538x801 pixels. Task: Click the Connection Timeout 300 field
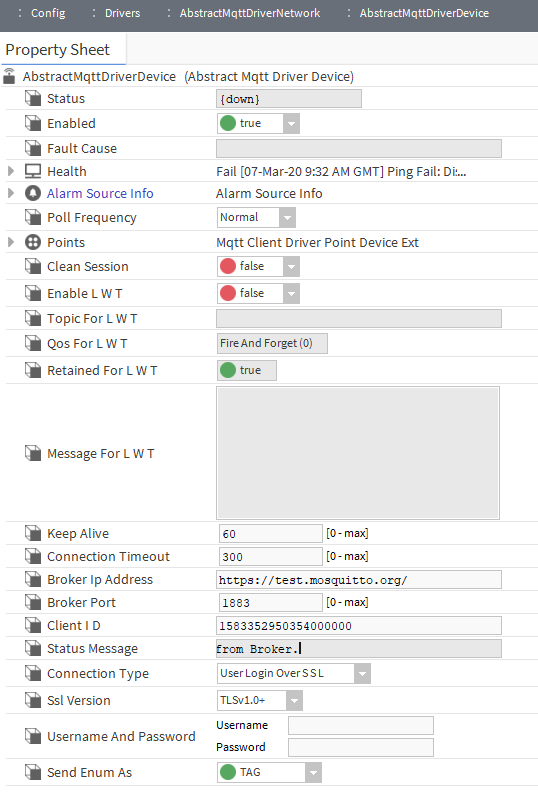[x=271, y=556]
